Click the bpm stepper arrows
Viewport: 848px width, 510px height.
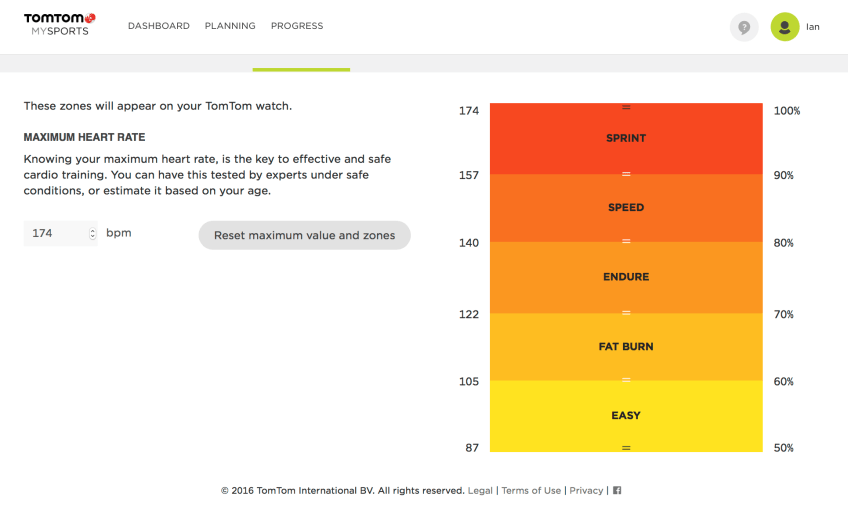coord(93,234)
